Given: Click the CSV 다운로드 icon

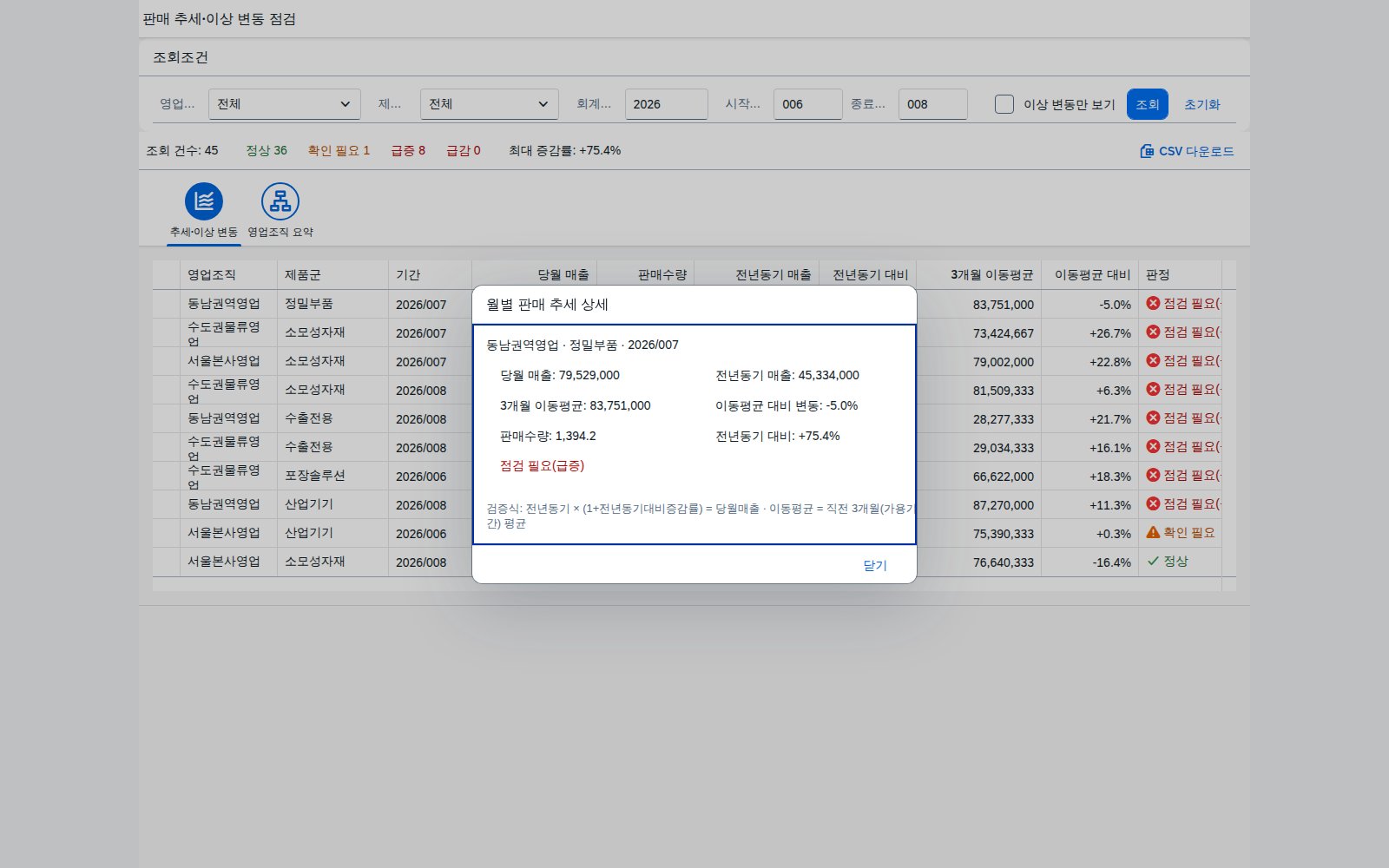Looking at the screenshot, I should click(x=1147, y=151).
